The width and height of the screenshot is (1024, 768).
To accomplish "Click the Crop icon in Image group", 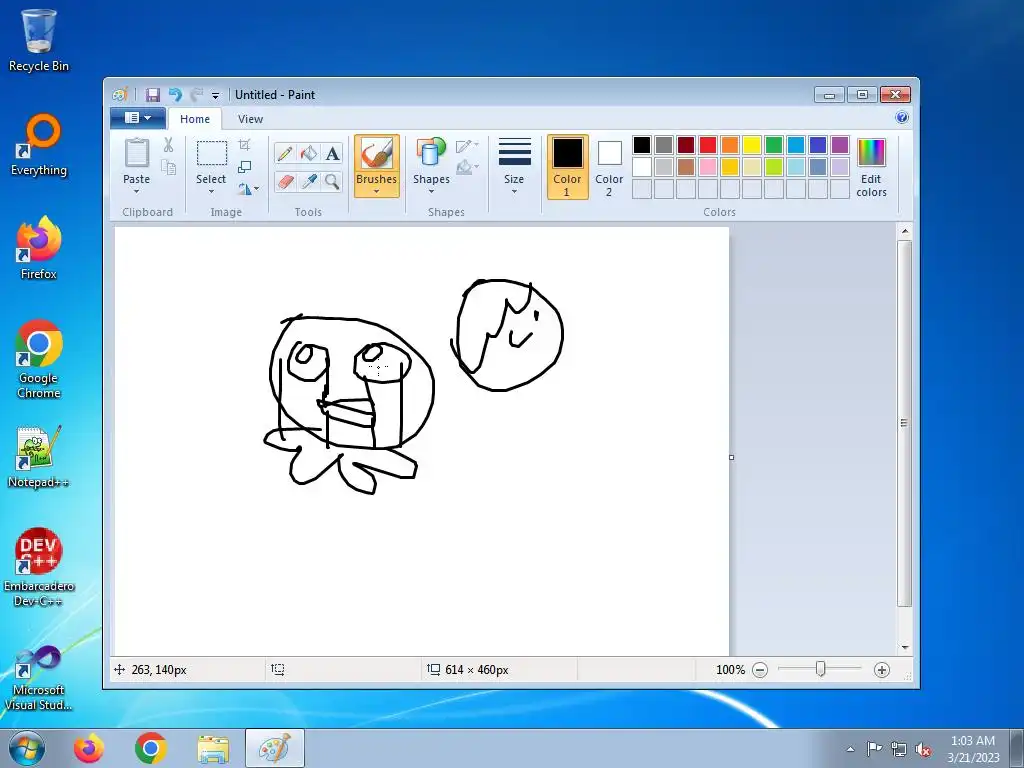I will coord(244,144).
